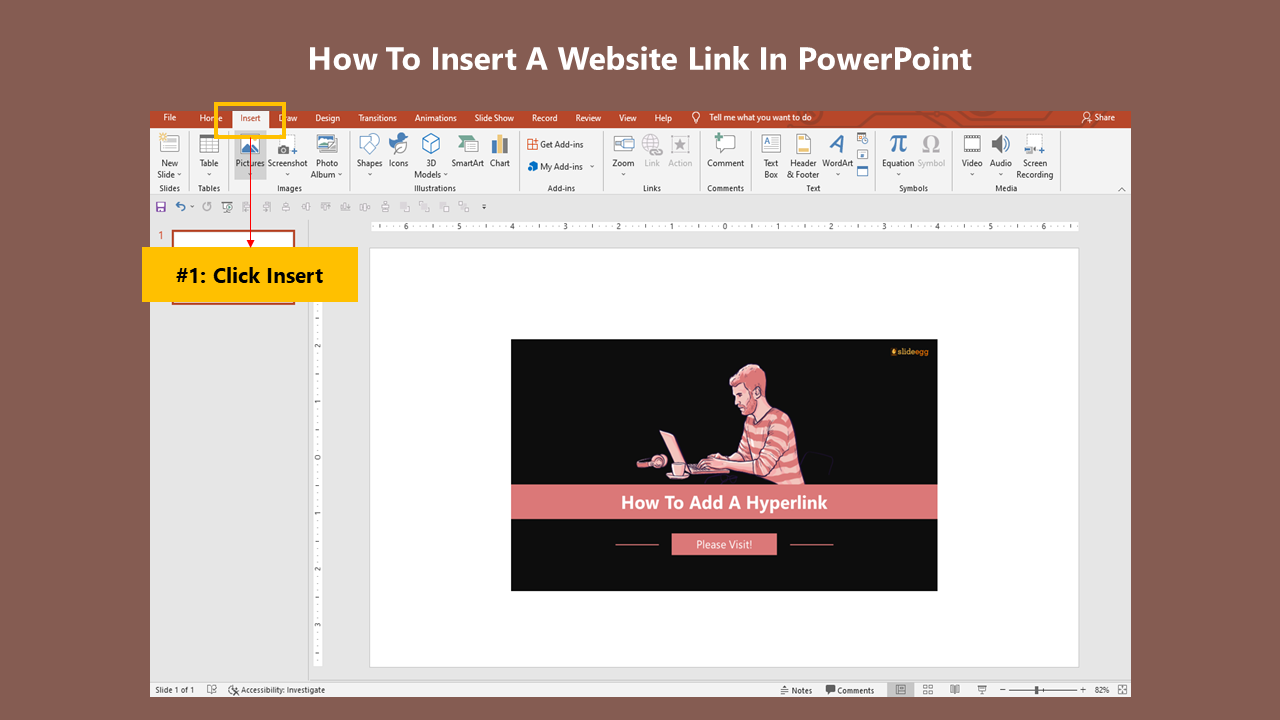Open the Screenshot dropdown arrow

click(x=287, y=175)
